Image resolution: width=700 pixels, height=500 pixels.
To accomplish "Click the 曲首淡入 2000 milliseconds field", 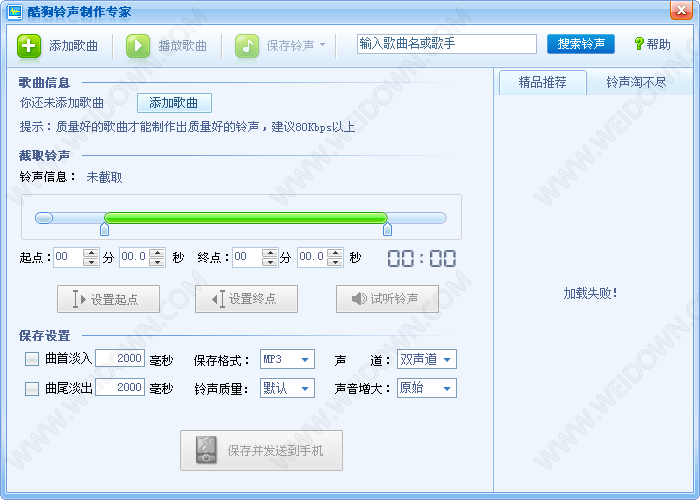I will 120,358.
